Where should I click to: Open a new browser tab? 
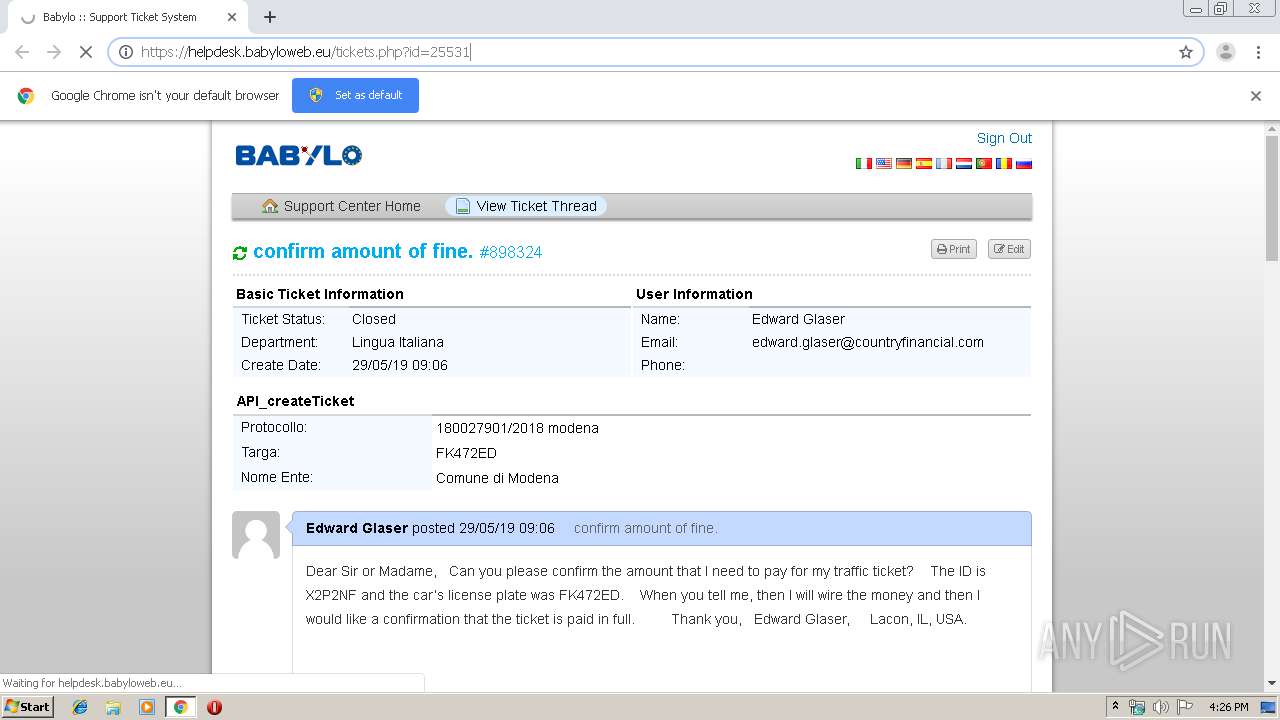[x=270, y=17]
